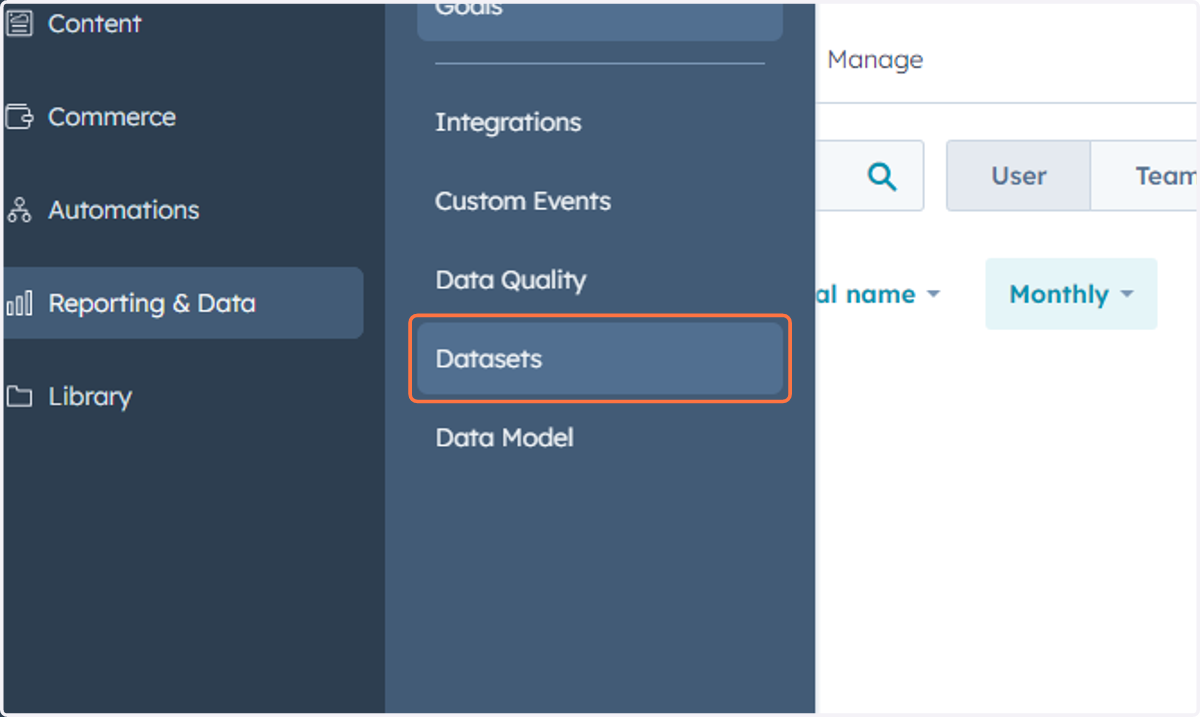This screenshot has width=1200, height=717.
Task: Select the User toggle button
Action: (x=1019, y=176)
